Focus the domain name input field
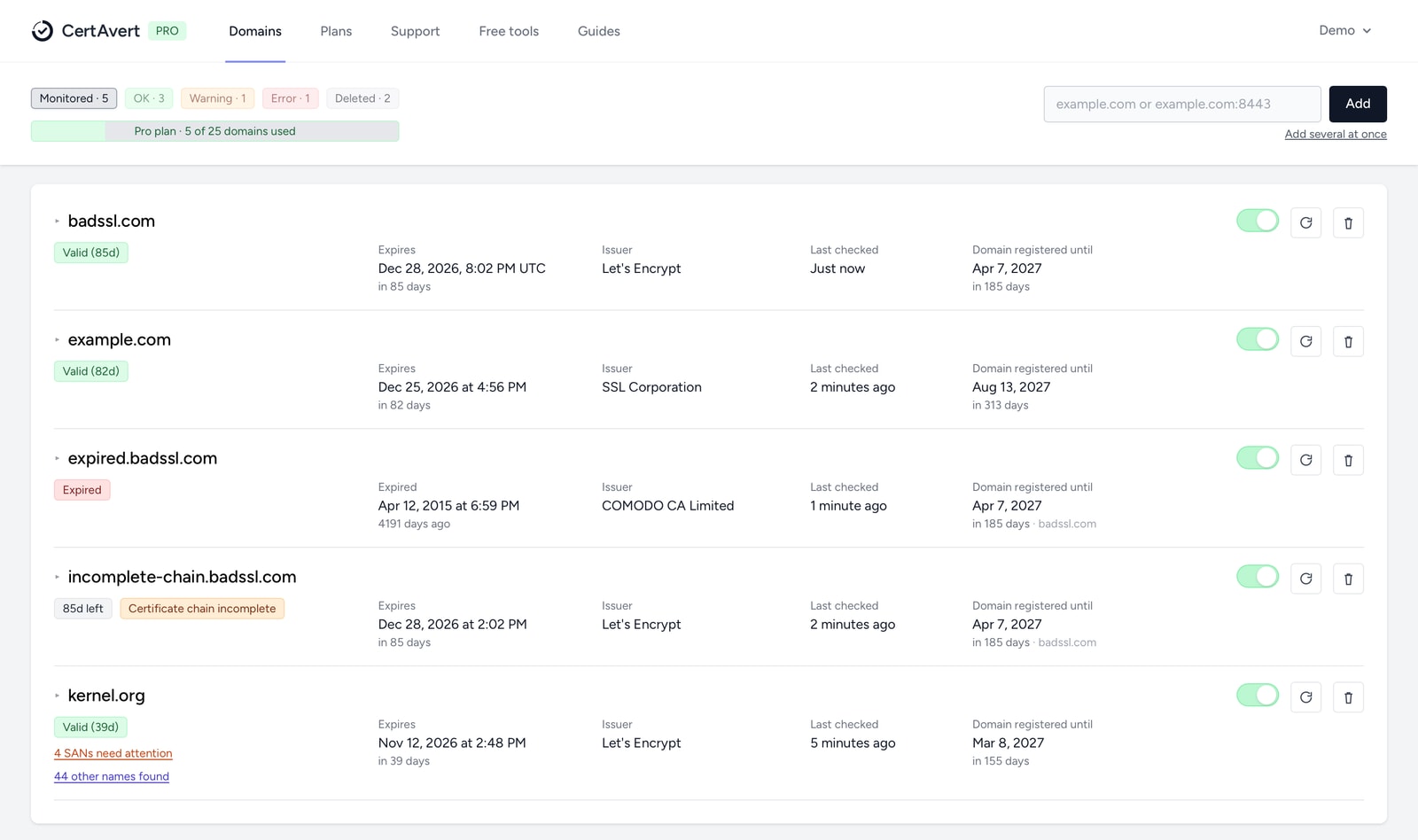Image resolution: width=1418 pixels, height=840 pixels. (1182, 104)
